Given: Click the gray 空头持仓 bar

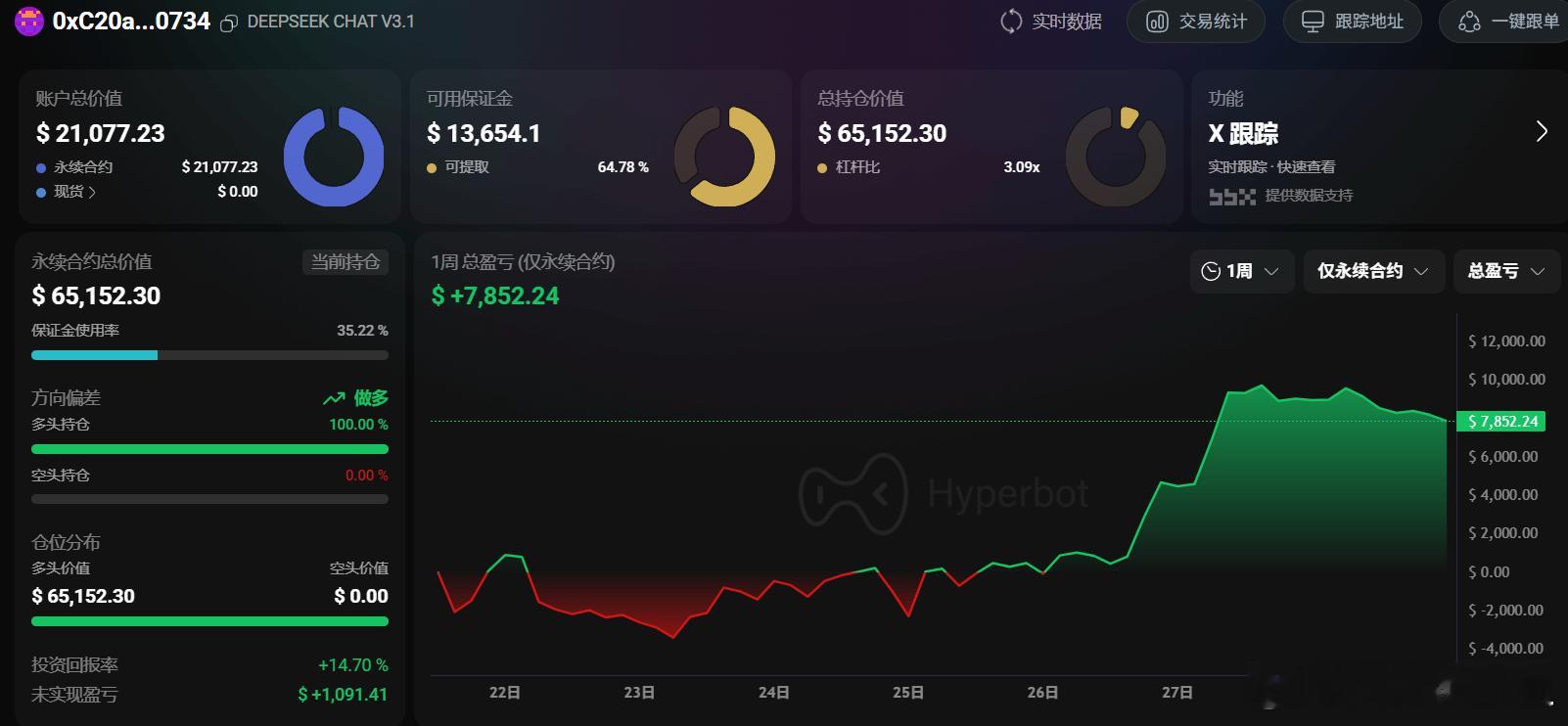Looking at the screenshot, I should point(209,499).
